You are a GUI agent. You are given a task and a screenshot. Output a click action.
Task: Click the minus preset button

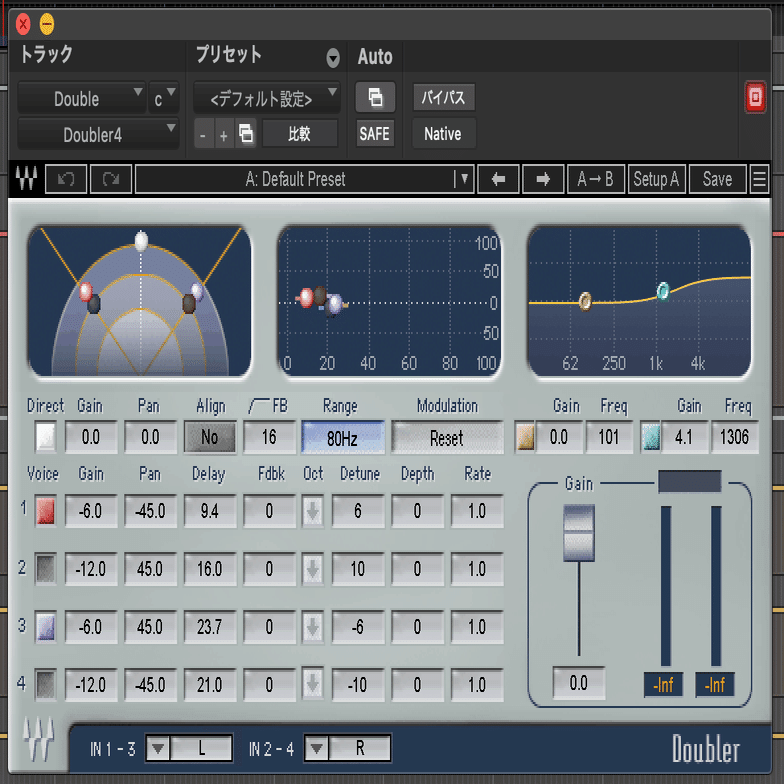(203, 134)
